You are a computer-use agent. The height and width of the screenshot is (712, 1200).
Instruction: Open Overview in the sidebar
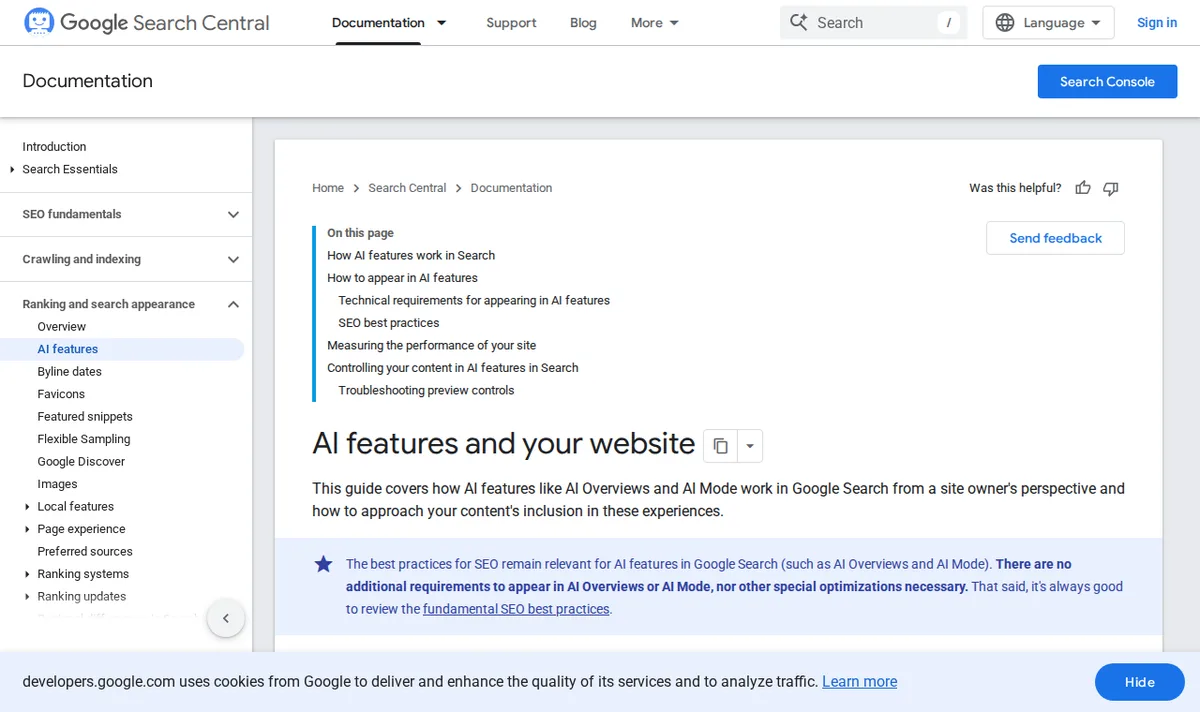pyautogui.click(x=62, y=326)
